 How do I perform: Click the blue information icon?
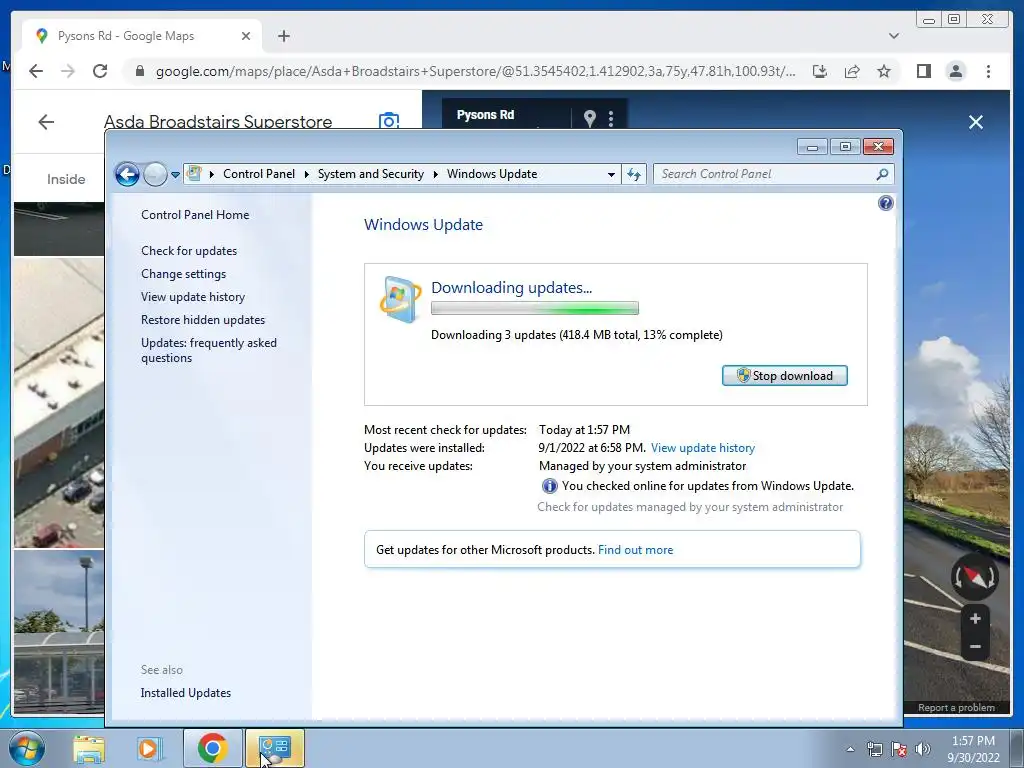tap(549, 487)
